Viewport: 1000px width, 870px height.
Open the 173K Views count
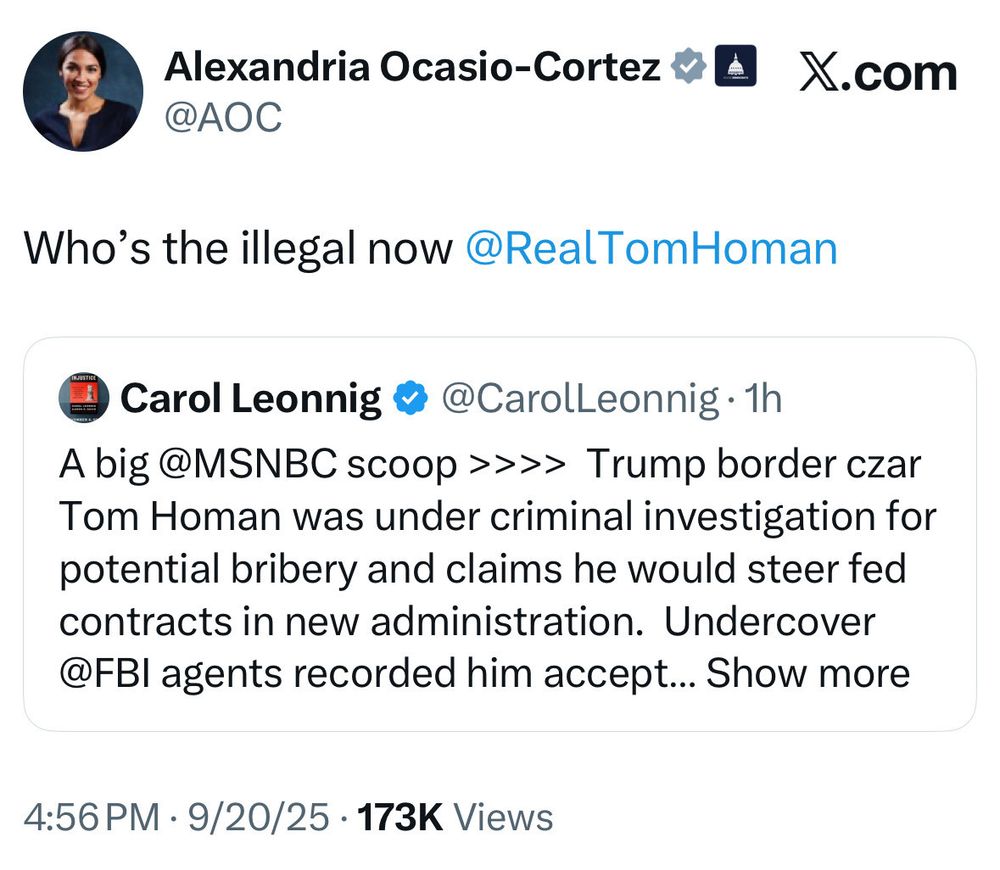pos(455,817)
